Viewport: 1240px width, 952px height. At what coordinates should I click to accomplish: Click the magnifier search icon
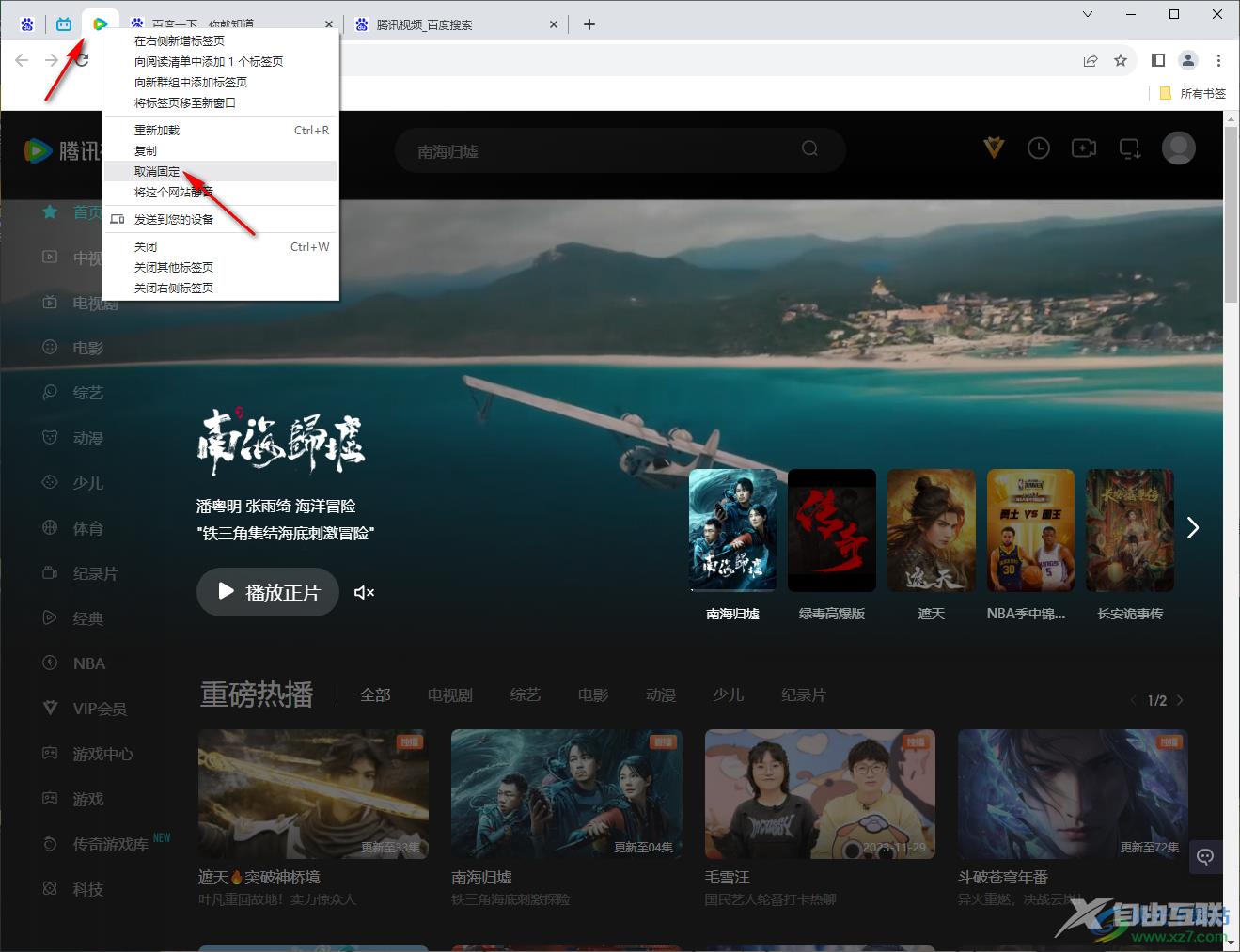coord(809,148)
